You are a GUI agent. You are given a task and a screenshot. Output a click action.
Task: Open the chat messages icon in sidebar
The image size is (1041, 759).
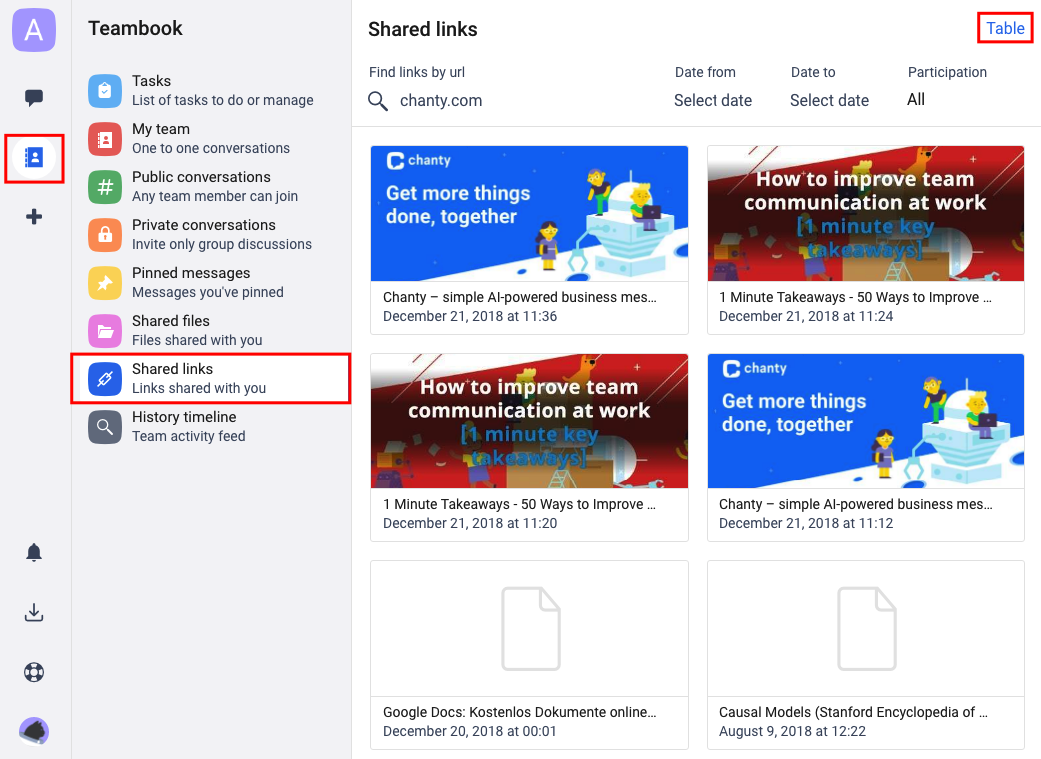click(x=34, y=98)
